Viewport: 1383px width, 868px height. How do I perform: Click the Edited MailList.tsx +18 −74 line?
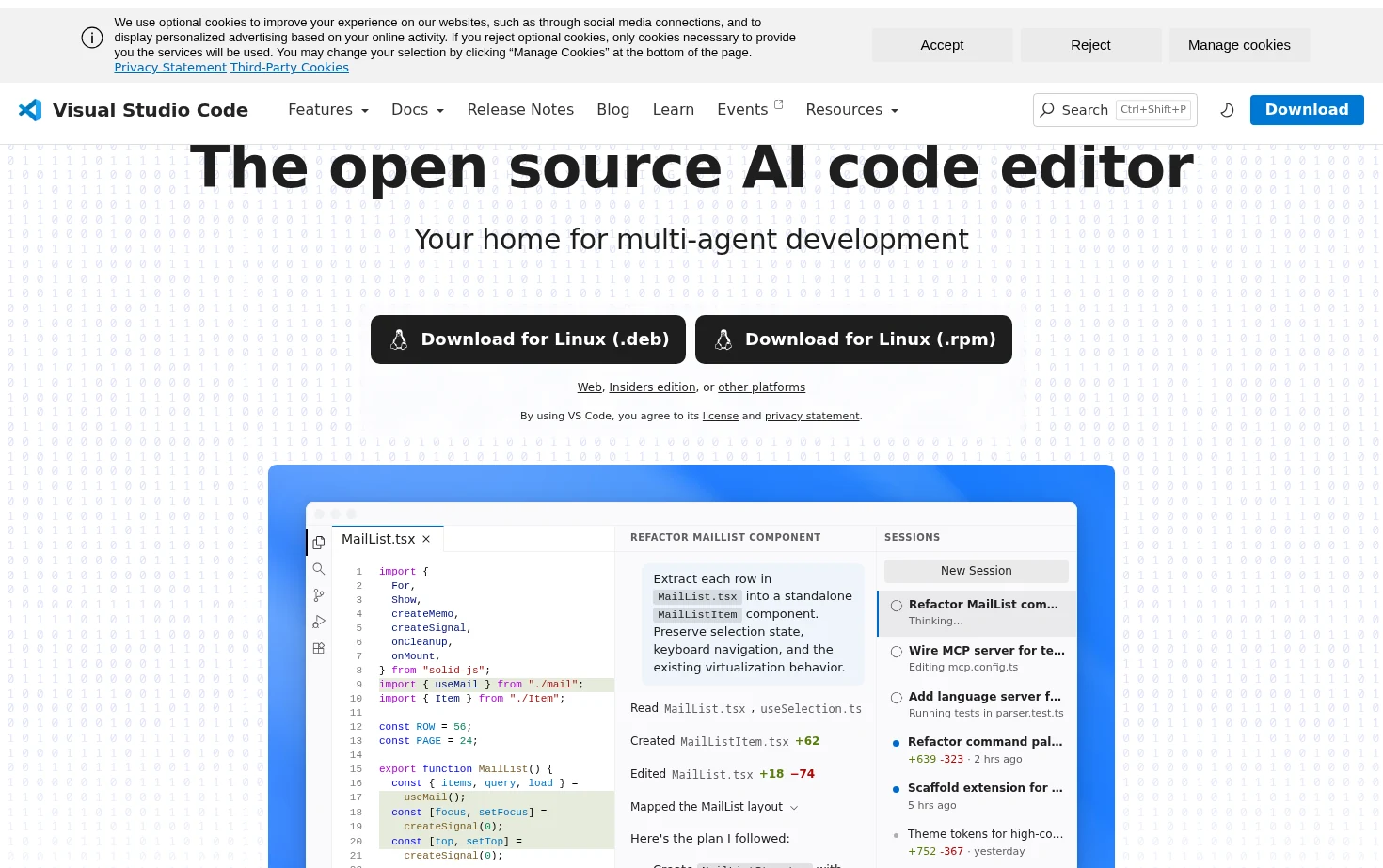[723, 774]
